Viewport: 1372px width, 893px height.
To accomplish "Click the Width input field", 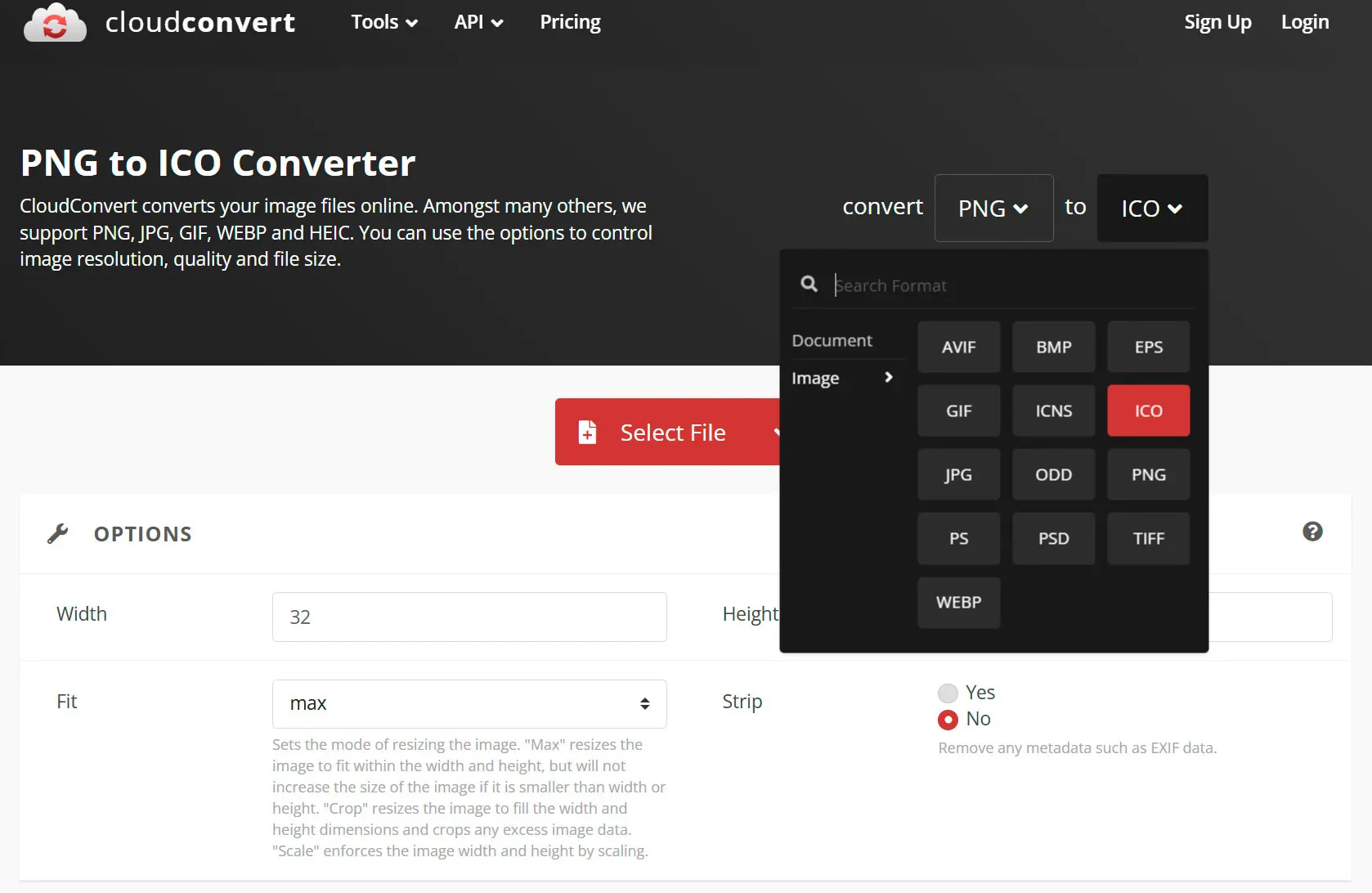I will coord(469,617).
